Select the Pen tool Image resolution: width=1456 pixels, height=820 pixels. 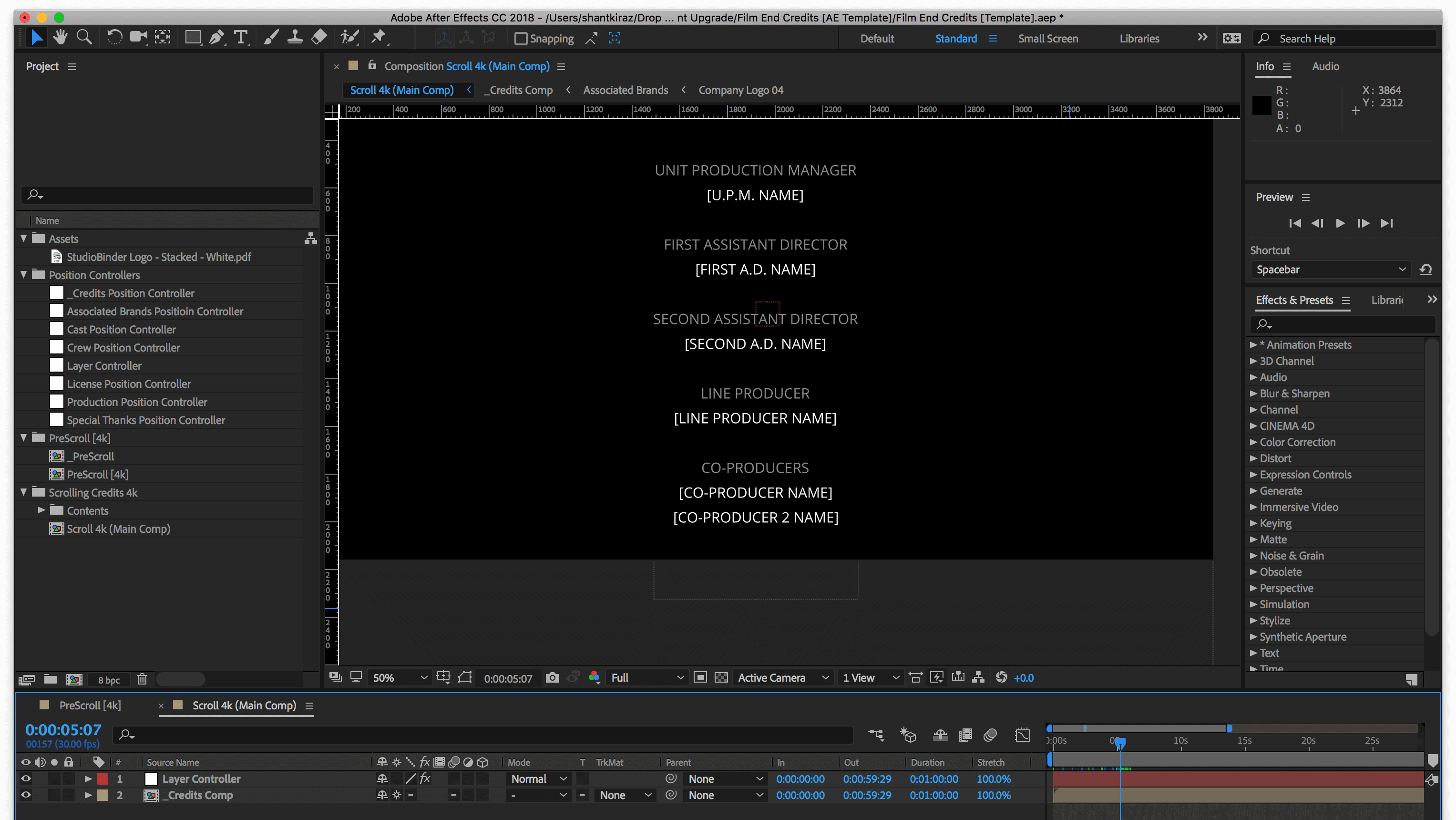[x=217, y=38]
